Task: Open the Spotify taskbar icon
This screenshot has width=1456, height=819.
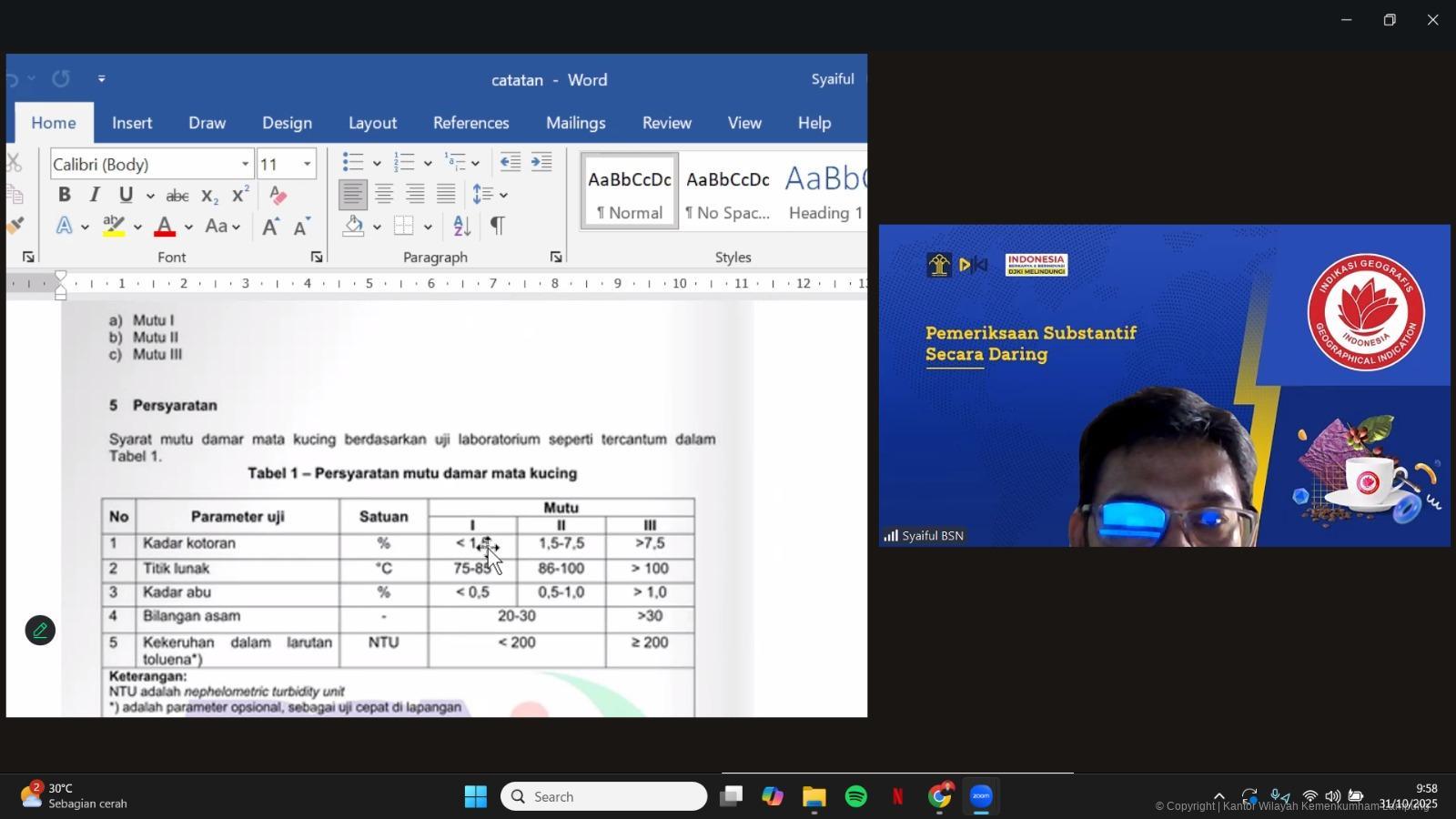Action: (856, 797)
